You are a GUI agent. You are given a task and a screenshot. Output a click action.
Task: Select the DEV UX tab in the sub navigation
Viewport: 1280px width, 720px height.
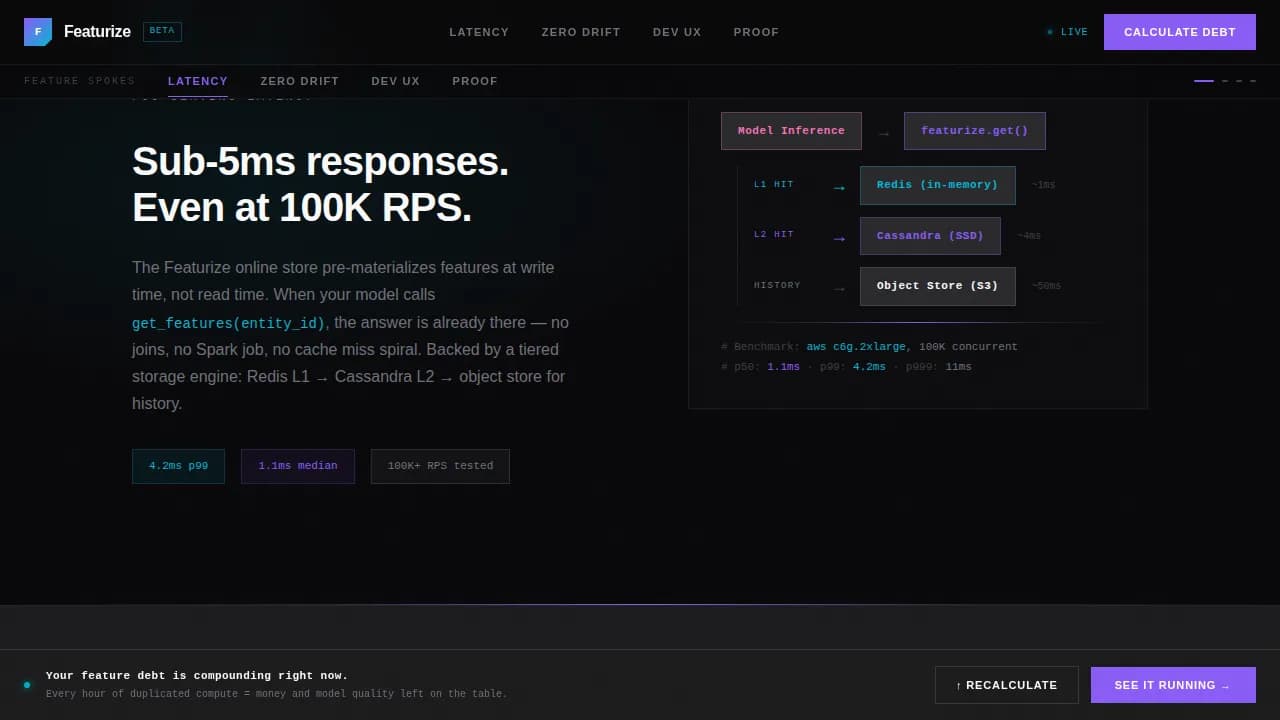(396, 81)
